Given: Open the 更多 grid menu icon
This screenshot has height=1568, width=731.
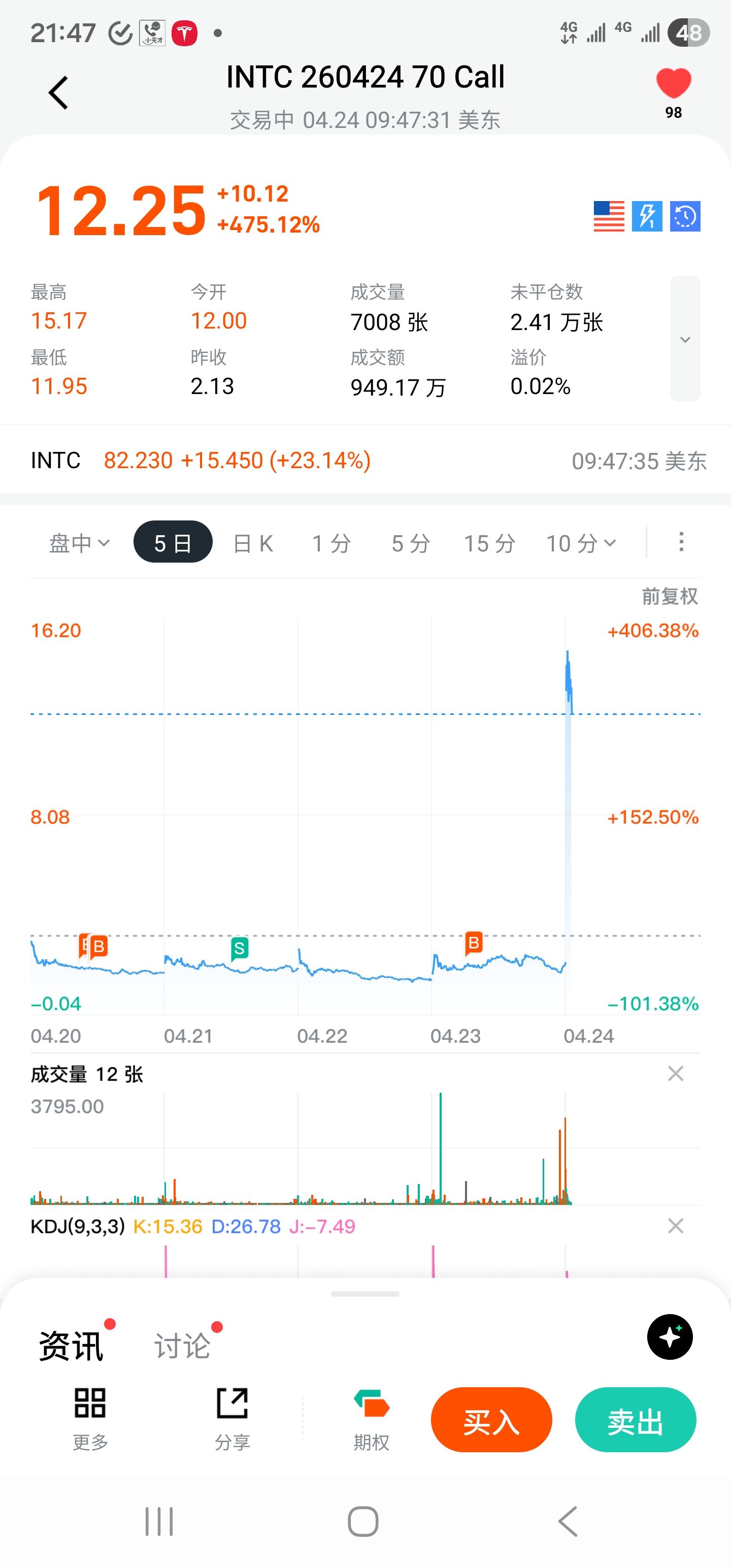Looking at the screenshot, I should point(90,1418).
